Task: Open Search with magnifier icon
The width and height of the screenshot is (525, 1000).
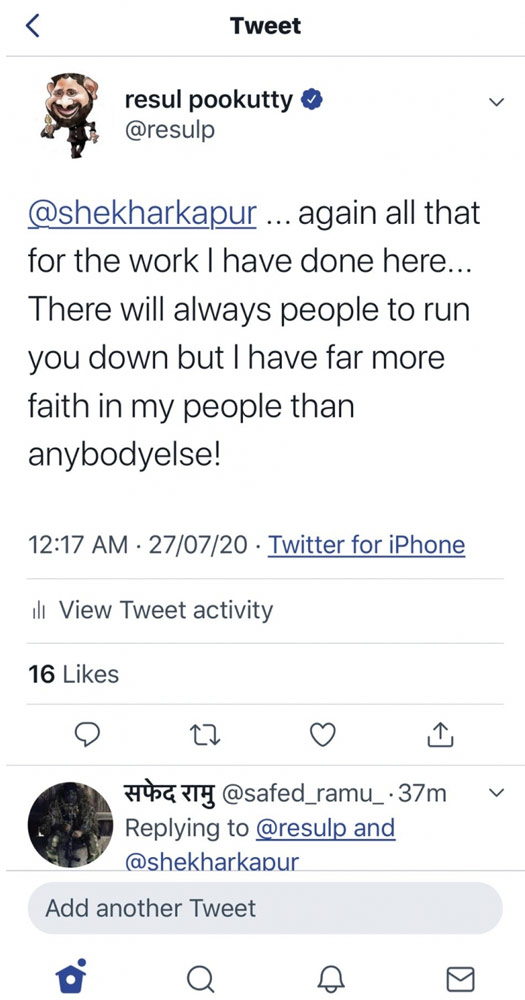Action: 200,977
